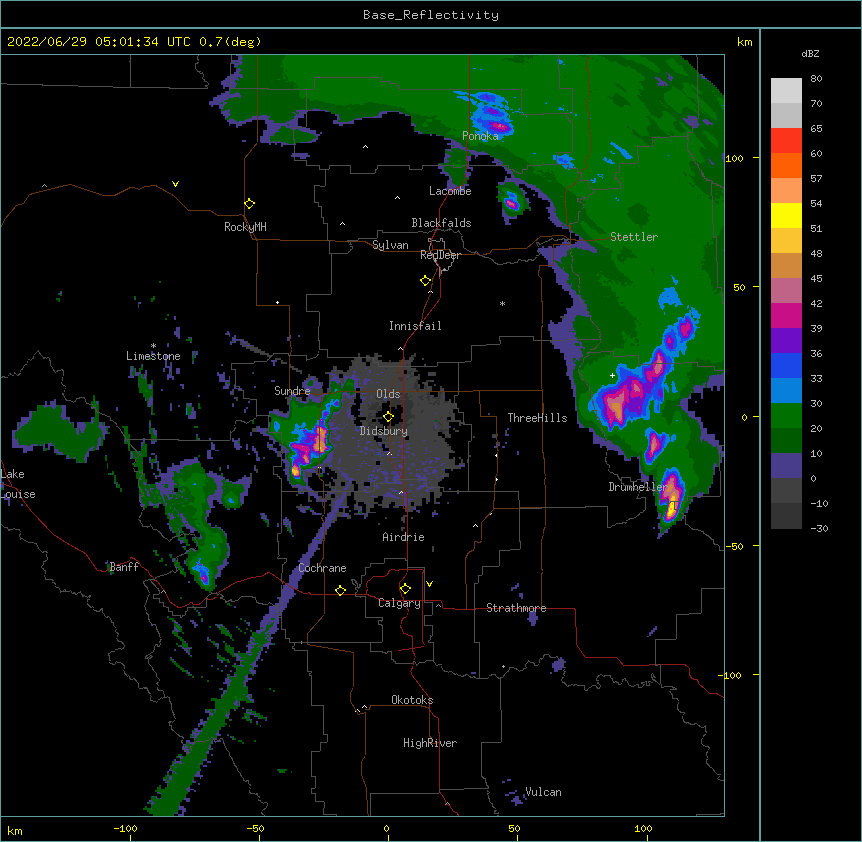
Task: Click the yellow diamond marker below Cochrane
Action: 340,590
